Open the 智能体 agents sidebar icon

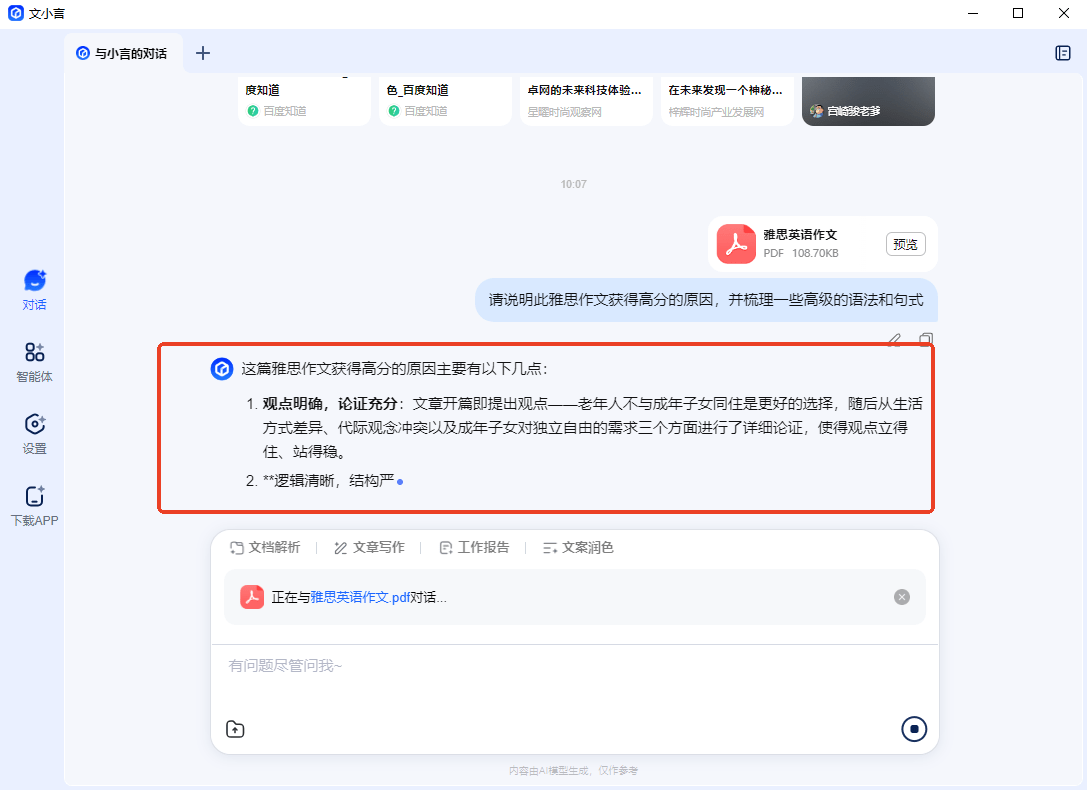click(x=35, y=362)
